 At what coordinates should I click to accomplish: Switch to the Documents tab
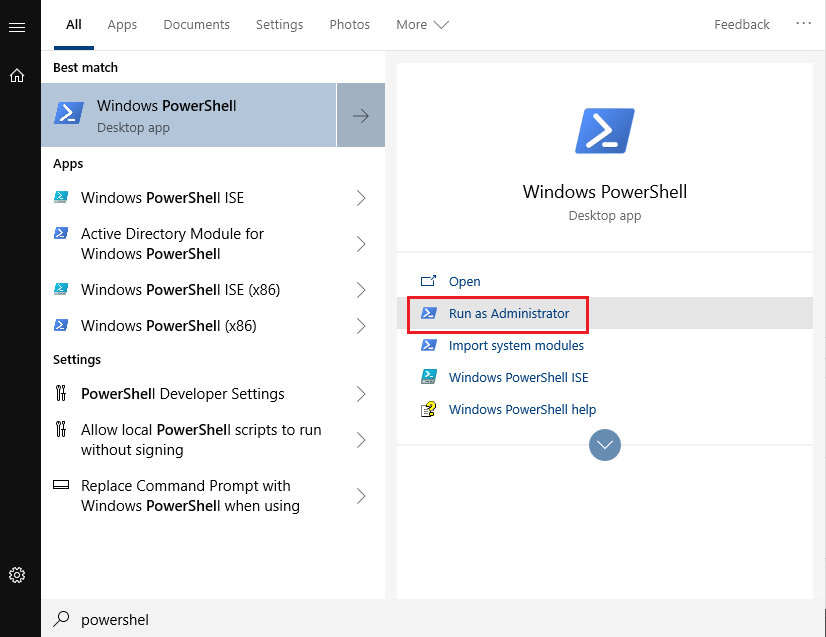(196, 25)
